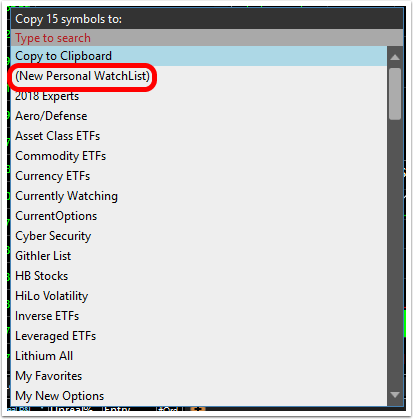Screen dimensions: 413x419
Task: Choose Inverse ETFs watchlist
Action: (199, 316)
